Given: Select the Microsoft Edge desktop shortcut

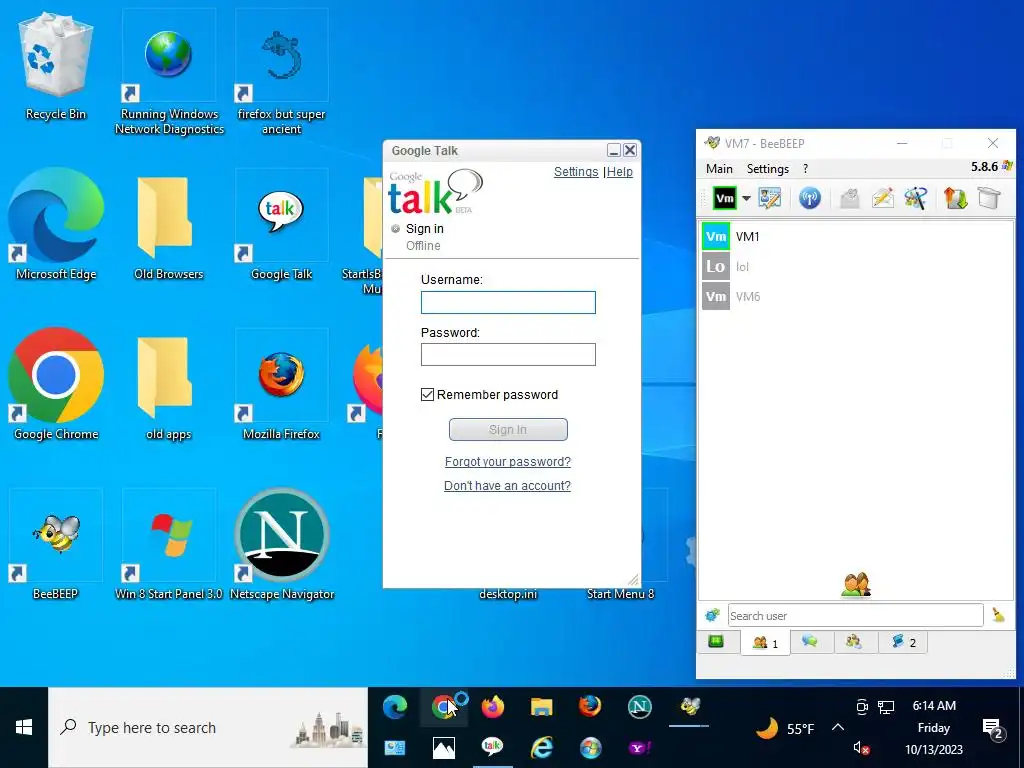Looking at the screenshot, I should 56,225.
